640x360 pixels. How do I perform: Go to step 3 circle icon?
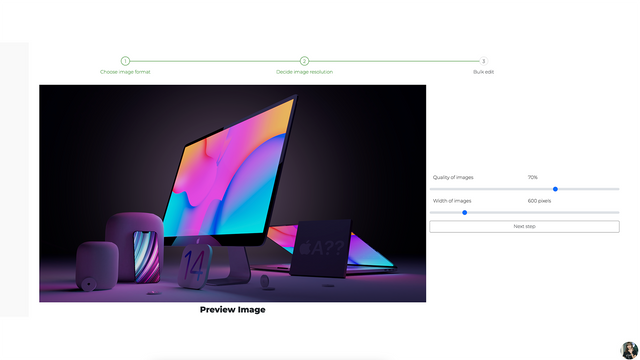click(483, 61)
